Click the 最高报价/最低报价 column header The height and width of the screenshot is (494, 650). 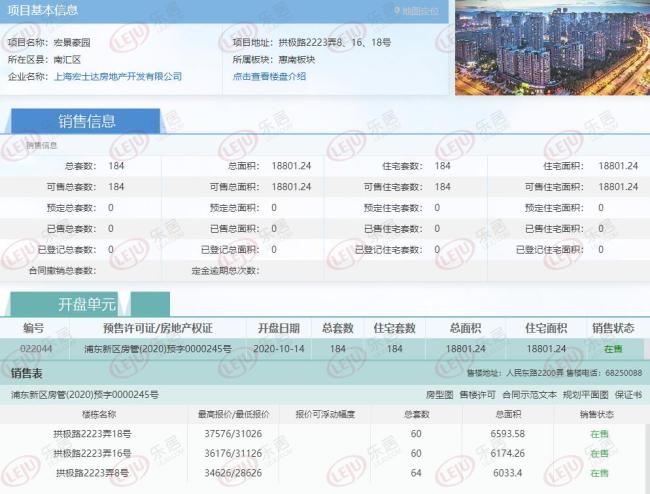tap(233, 414)
